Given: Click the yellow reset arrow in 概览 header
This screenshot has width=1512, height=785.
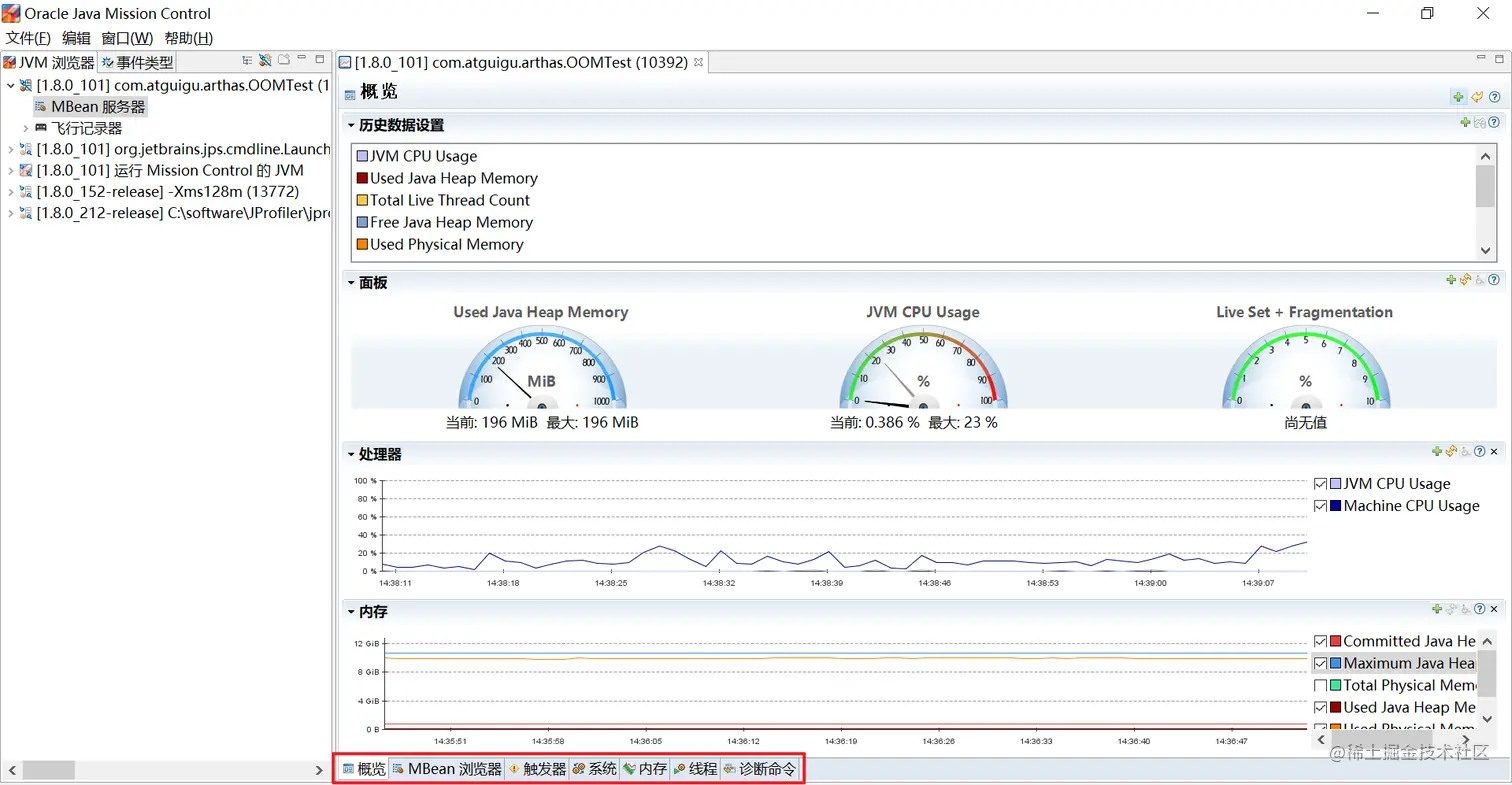Looking at the screenshot, I should pos(1477,97).
